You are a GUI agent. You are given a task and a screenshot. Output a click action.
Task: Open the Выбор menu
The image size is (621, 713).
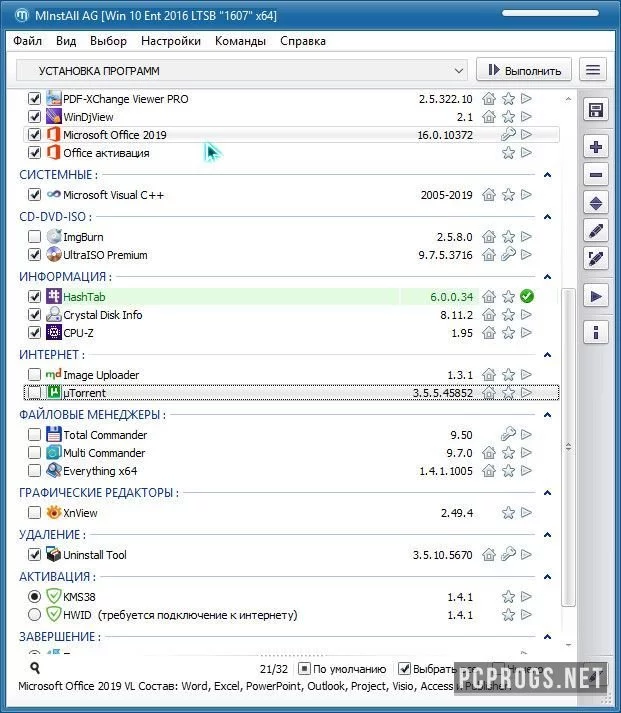point(108,41)
